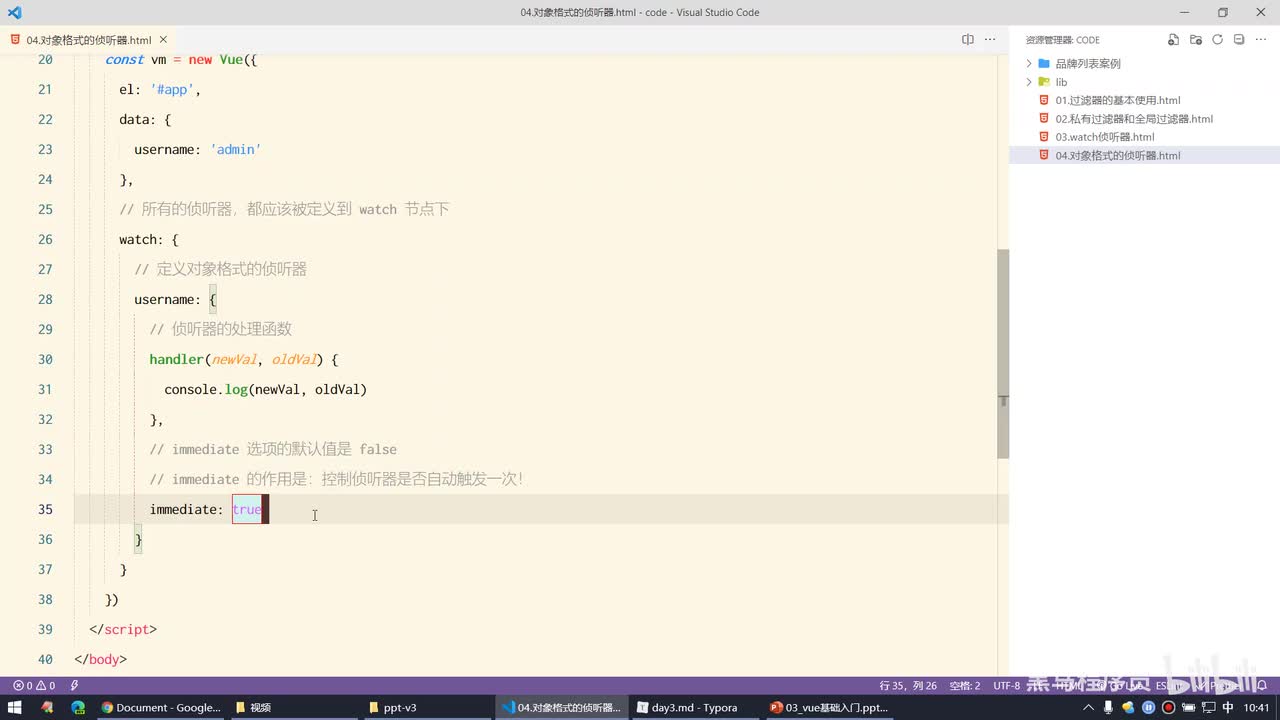
Task: Click line number 28 in gutter
Action: [45, 299]
